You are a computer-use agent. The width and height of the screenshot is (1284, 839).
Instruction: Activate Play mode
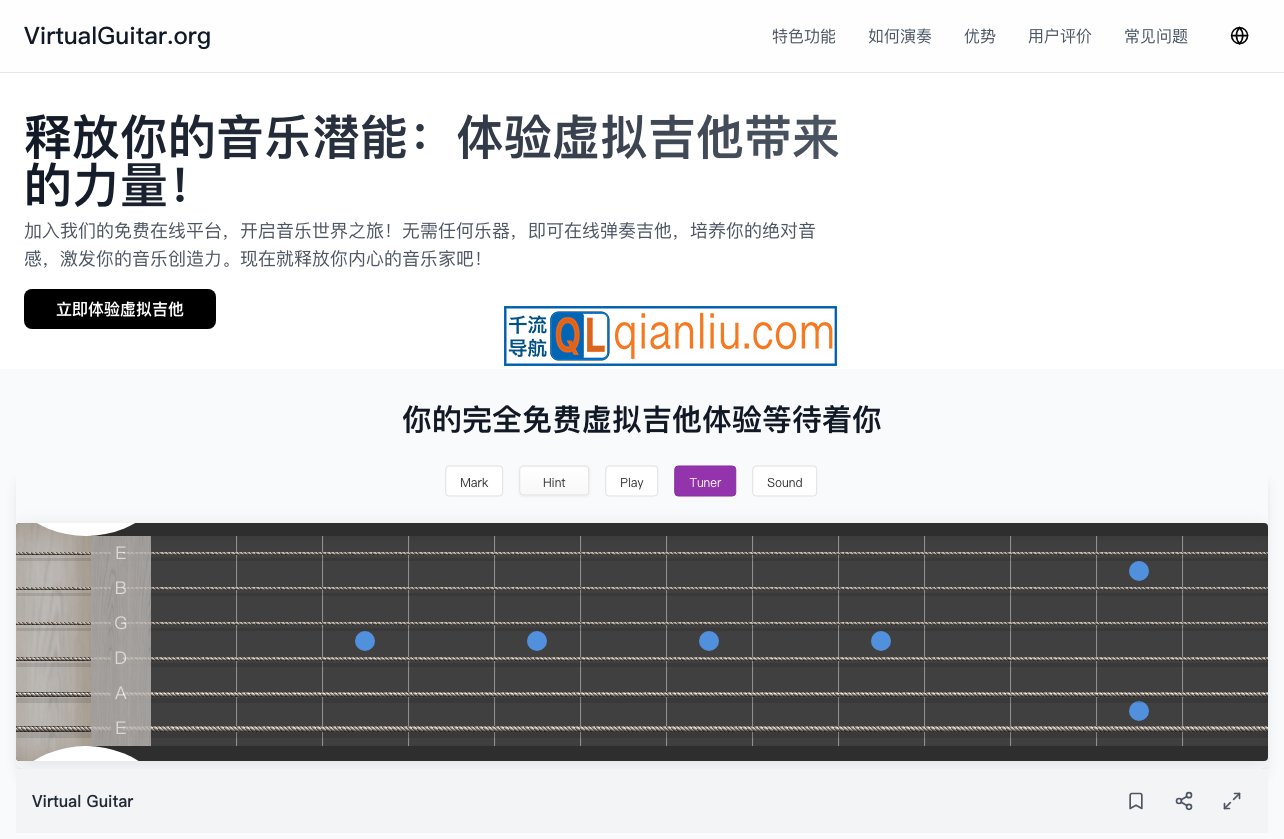click(x=631, y=481)
